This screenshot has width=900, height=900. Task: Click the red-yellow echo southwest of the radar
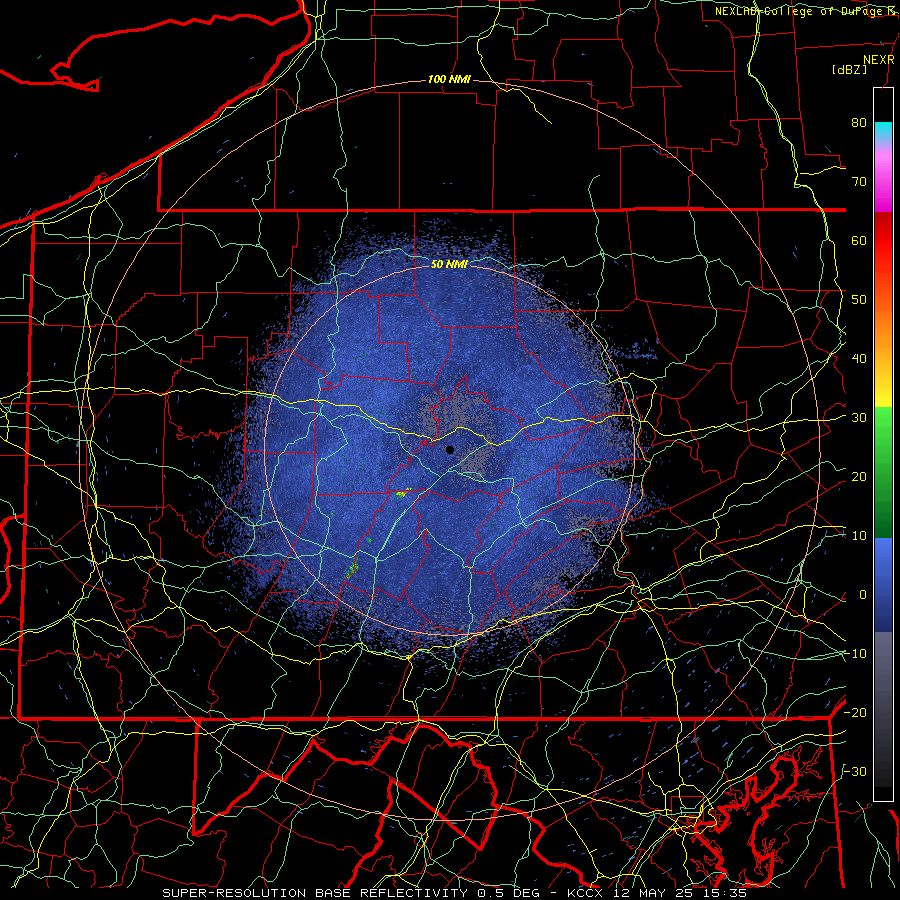click(x=404, y=492)
